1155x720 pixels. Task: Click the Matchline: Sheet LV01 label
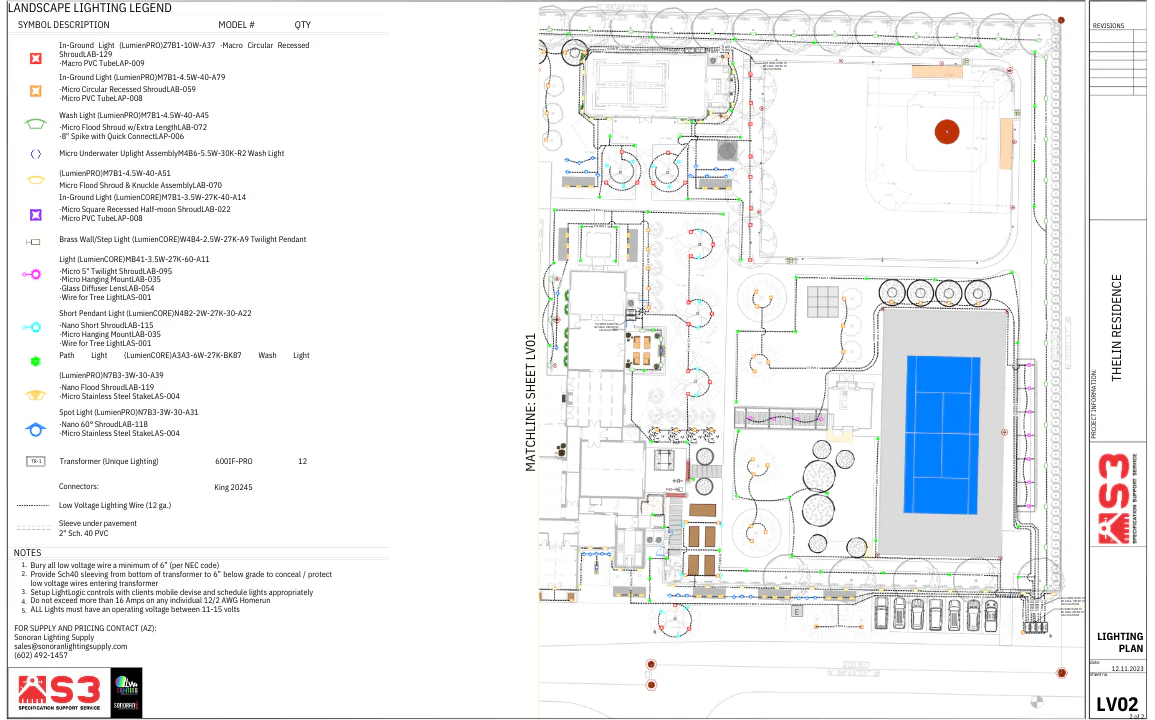pos(531,402)
